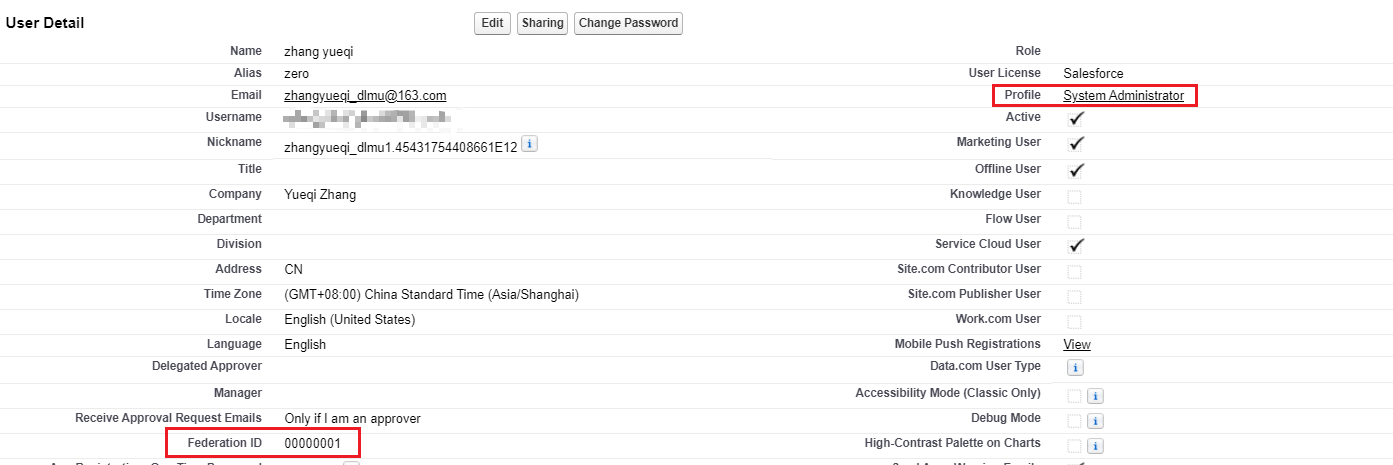Enable the Knowledge User checkbox
The image size is (1393, 465).
click(1074, 197)
